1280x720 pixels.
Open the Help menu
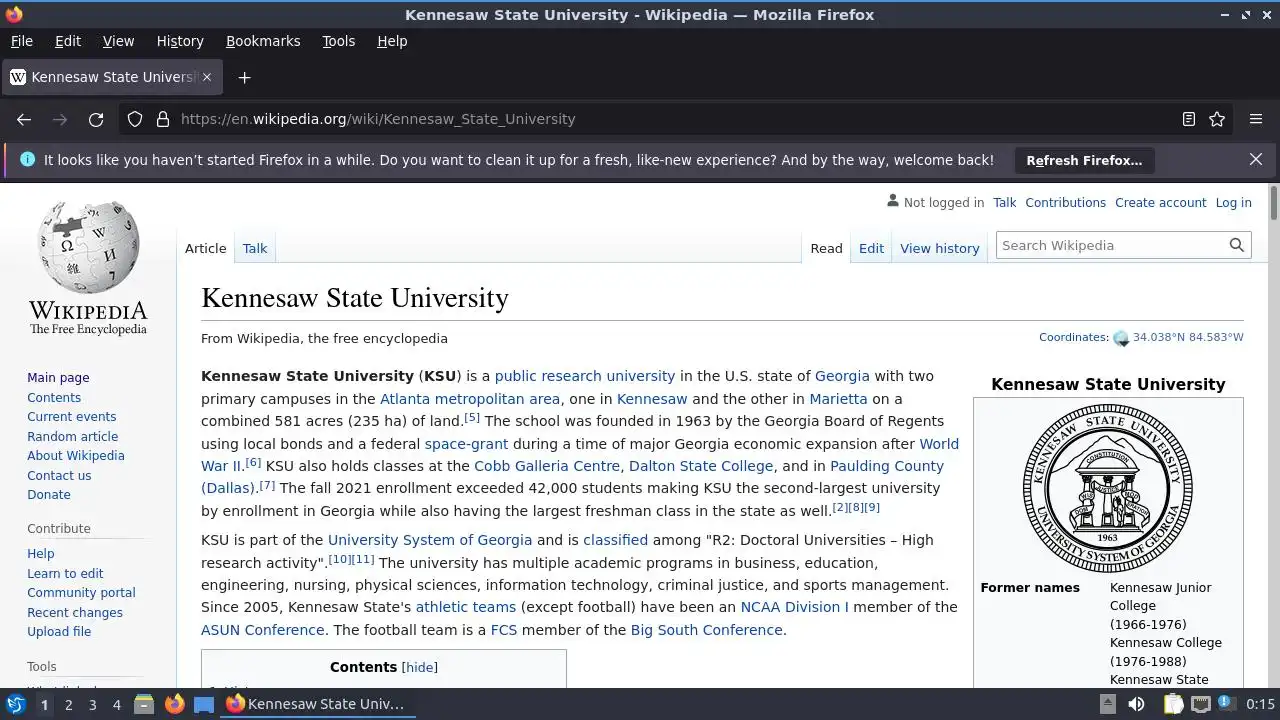(392, 41)
